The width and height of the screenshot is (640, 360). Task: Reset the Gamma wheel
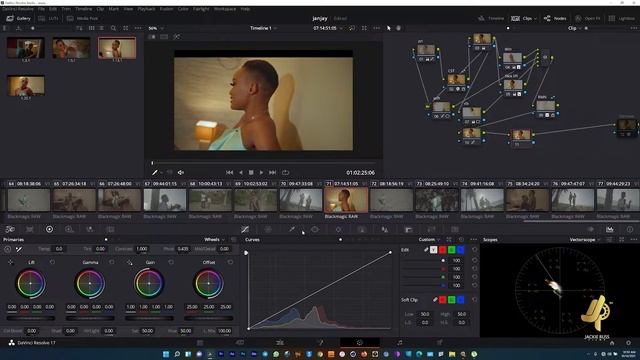coord(112,262)
